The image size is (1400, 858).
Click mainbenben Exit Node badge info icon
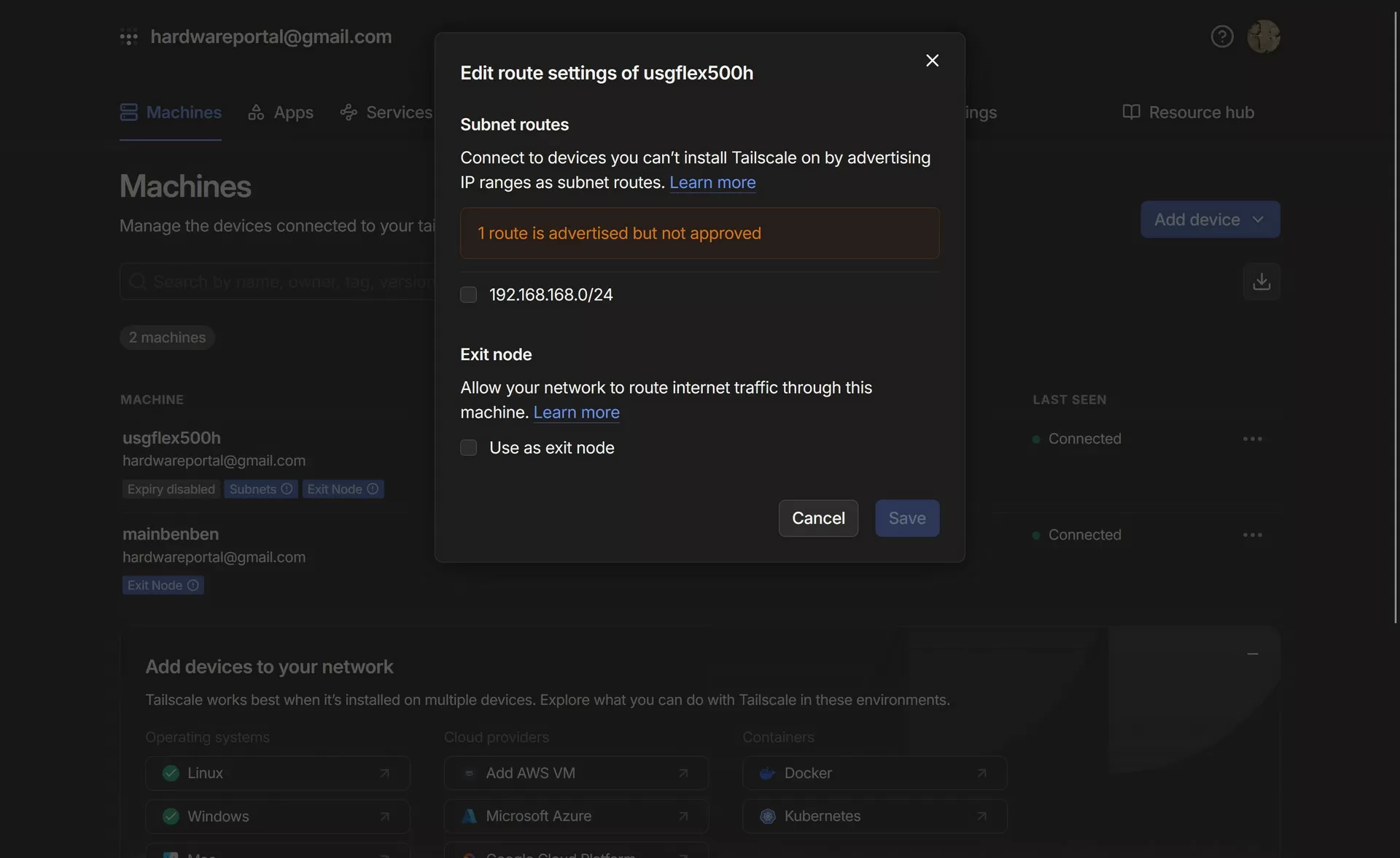click(193, 585)
